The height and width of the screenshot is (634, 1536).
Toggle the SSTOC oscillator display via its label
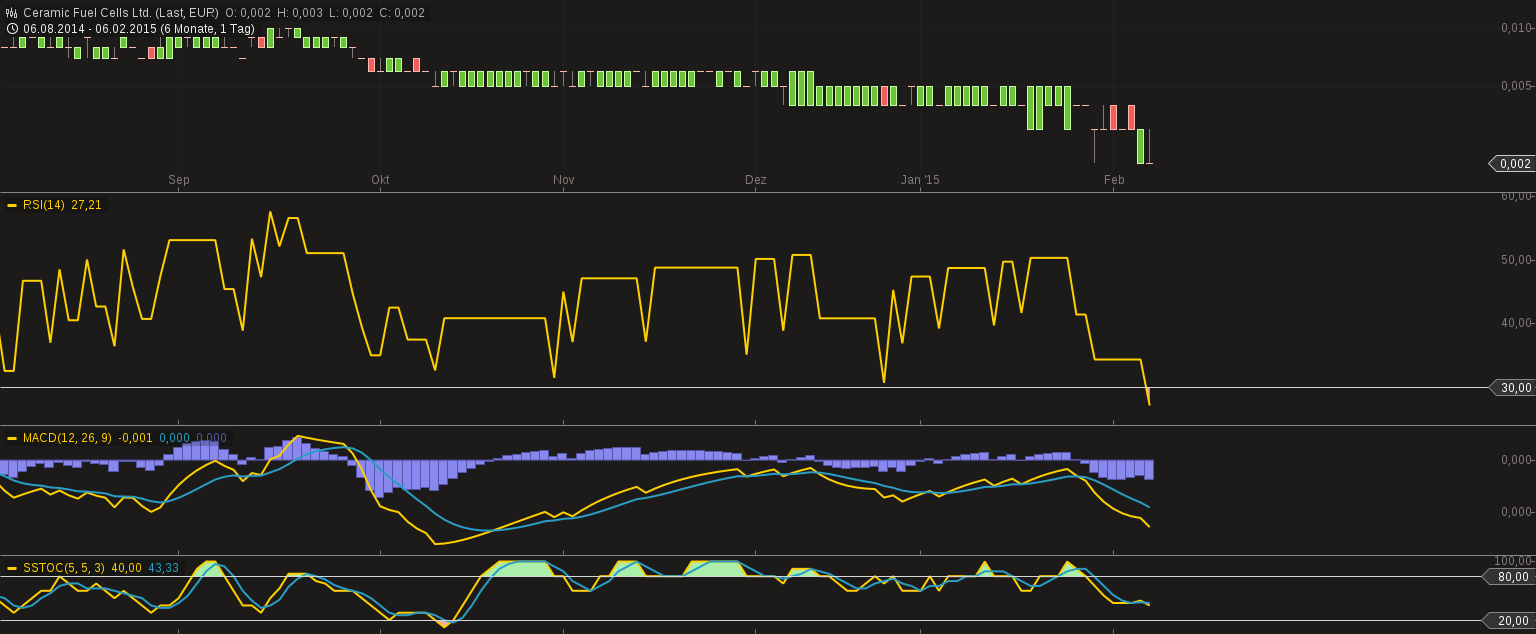coord(63,567)
